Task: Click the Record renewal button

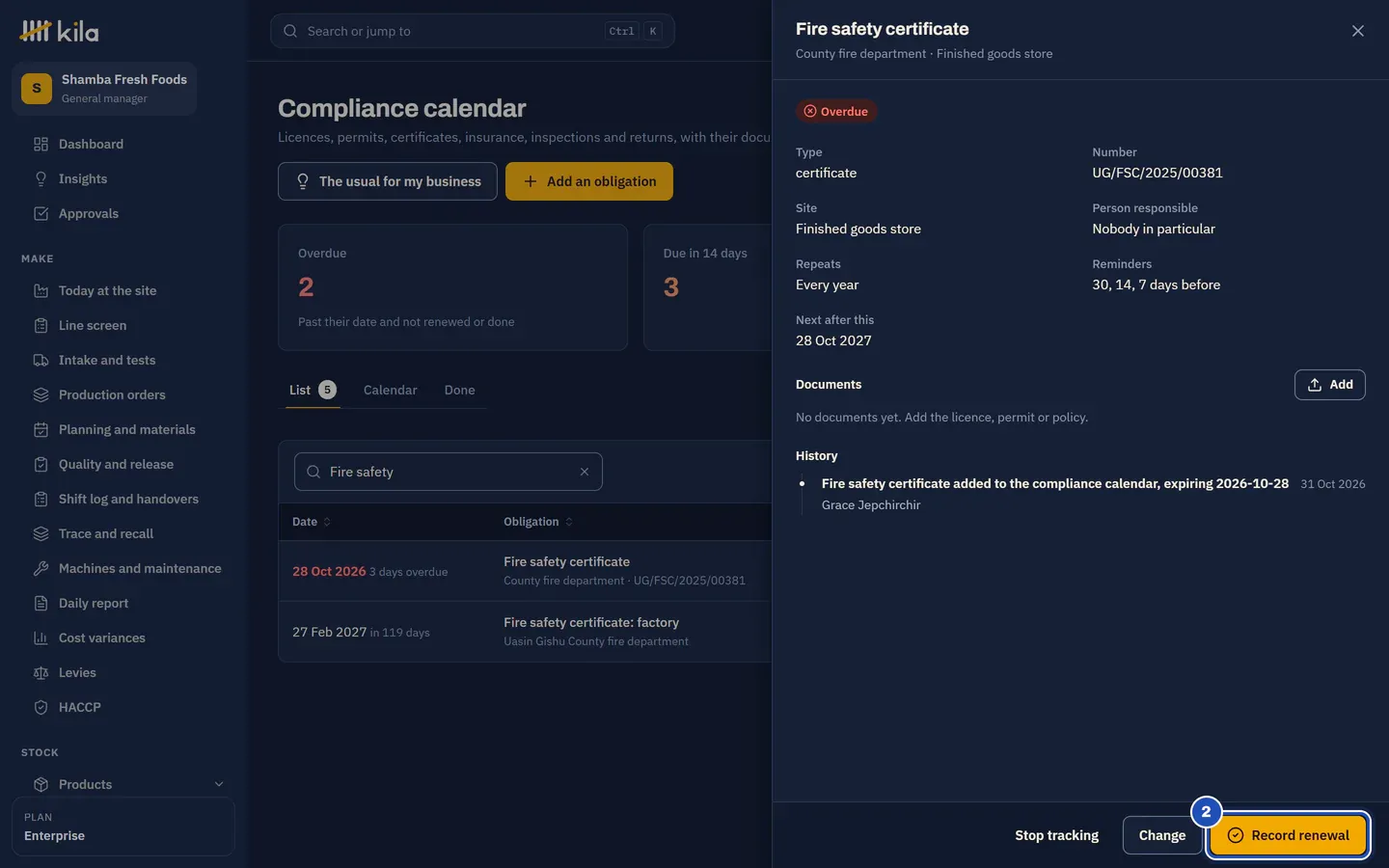Action: 1288,835
